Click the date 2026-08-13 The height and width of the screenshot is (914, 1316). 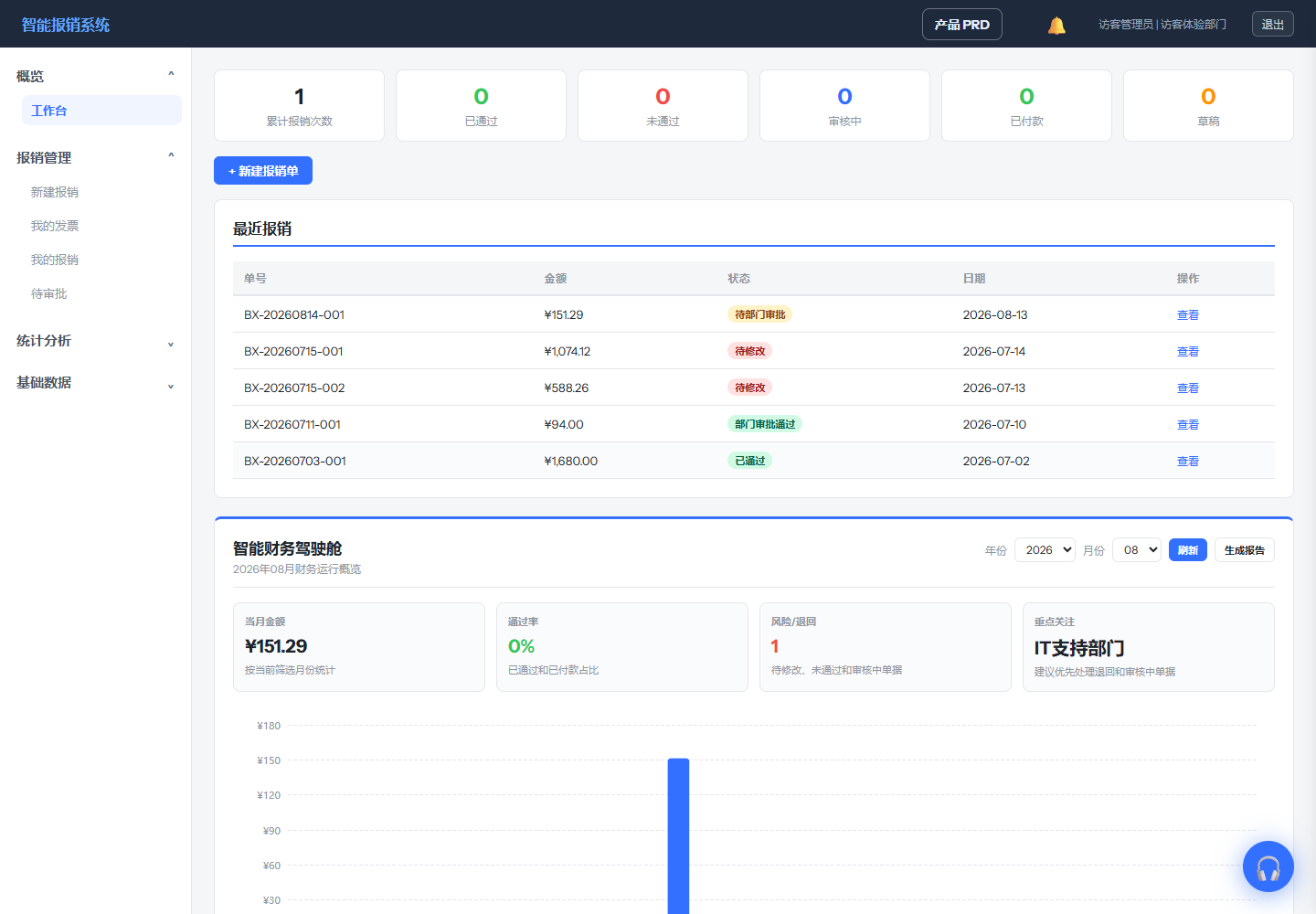click(x=995, y=314)
